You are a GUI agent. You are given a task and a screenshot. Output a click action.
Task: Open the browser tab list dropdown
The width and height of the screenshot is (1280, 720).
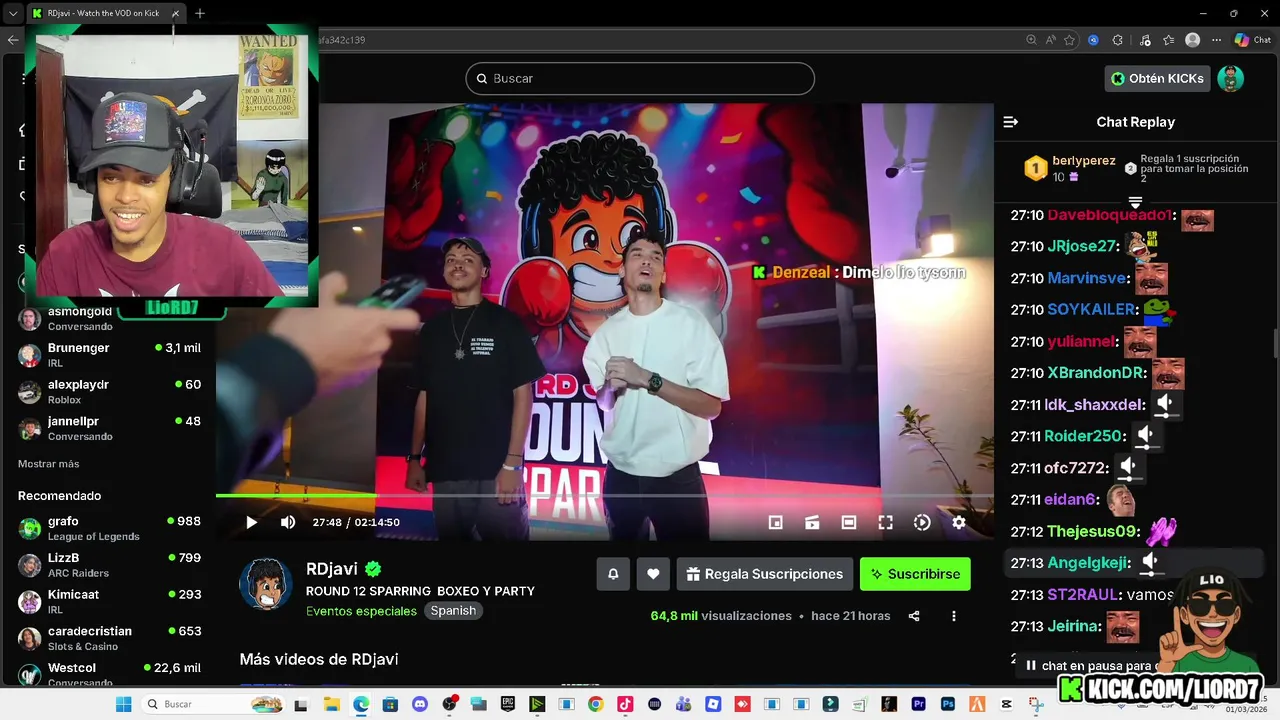(12, 13)
